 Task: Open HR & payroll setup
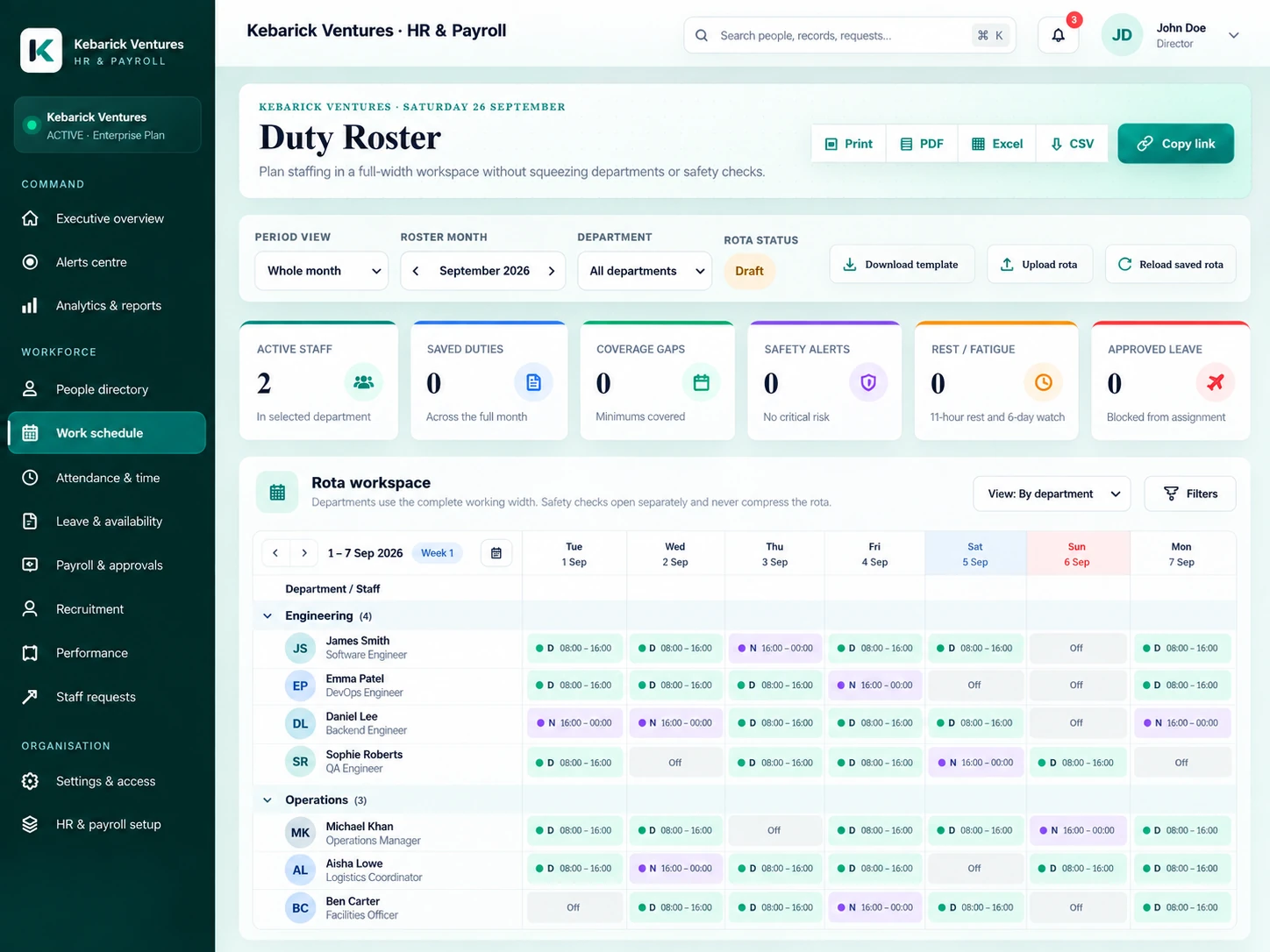[107, 825]
